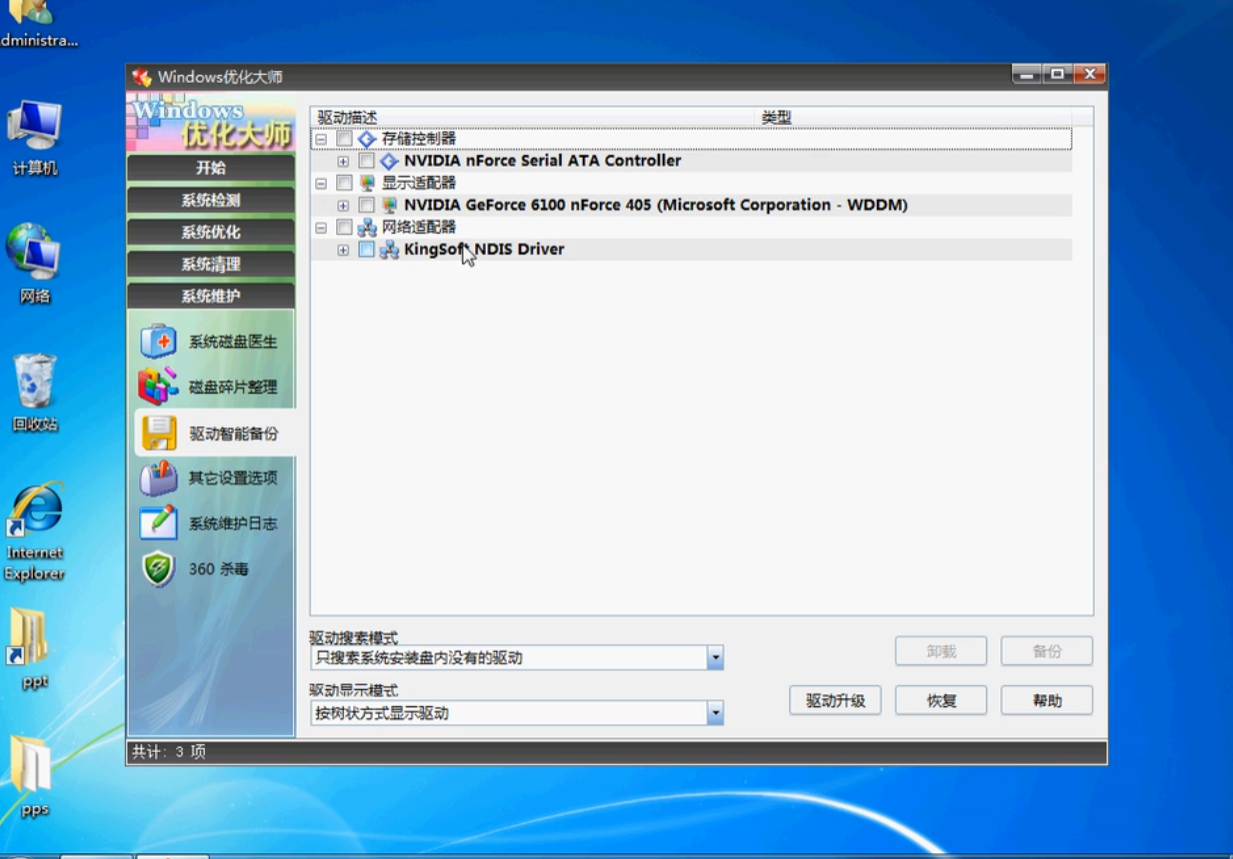Switch to the 系统清理 section

pyautogui.click(x=211, y=264)
